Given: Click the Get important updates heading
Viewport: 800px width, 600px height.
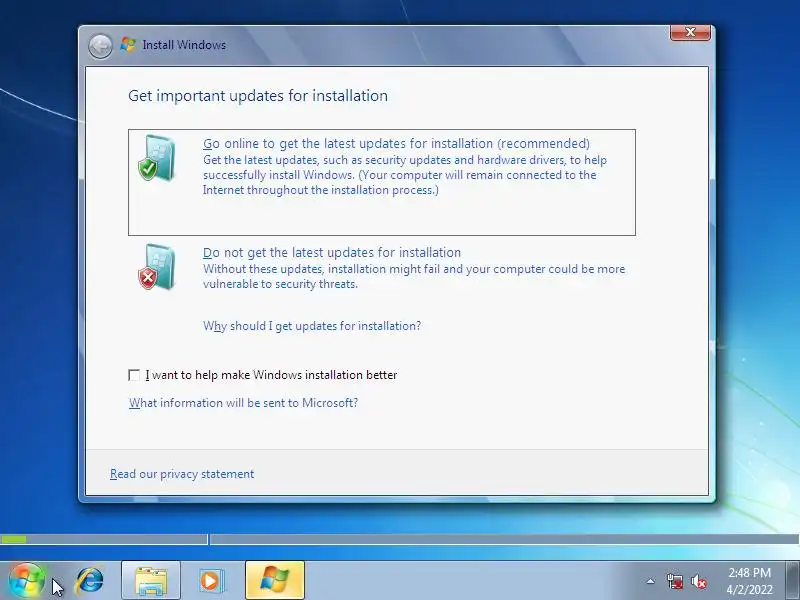Looking at the screenshot, I should point(258,96).
